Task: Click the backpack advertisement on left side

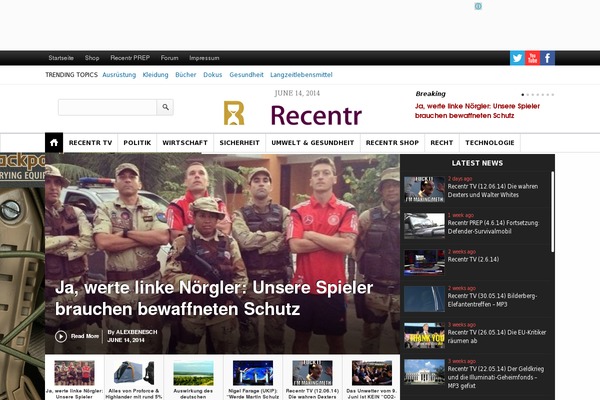Action: tap(22, 276)
